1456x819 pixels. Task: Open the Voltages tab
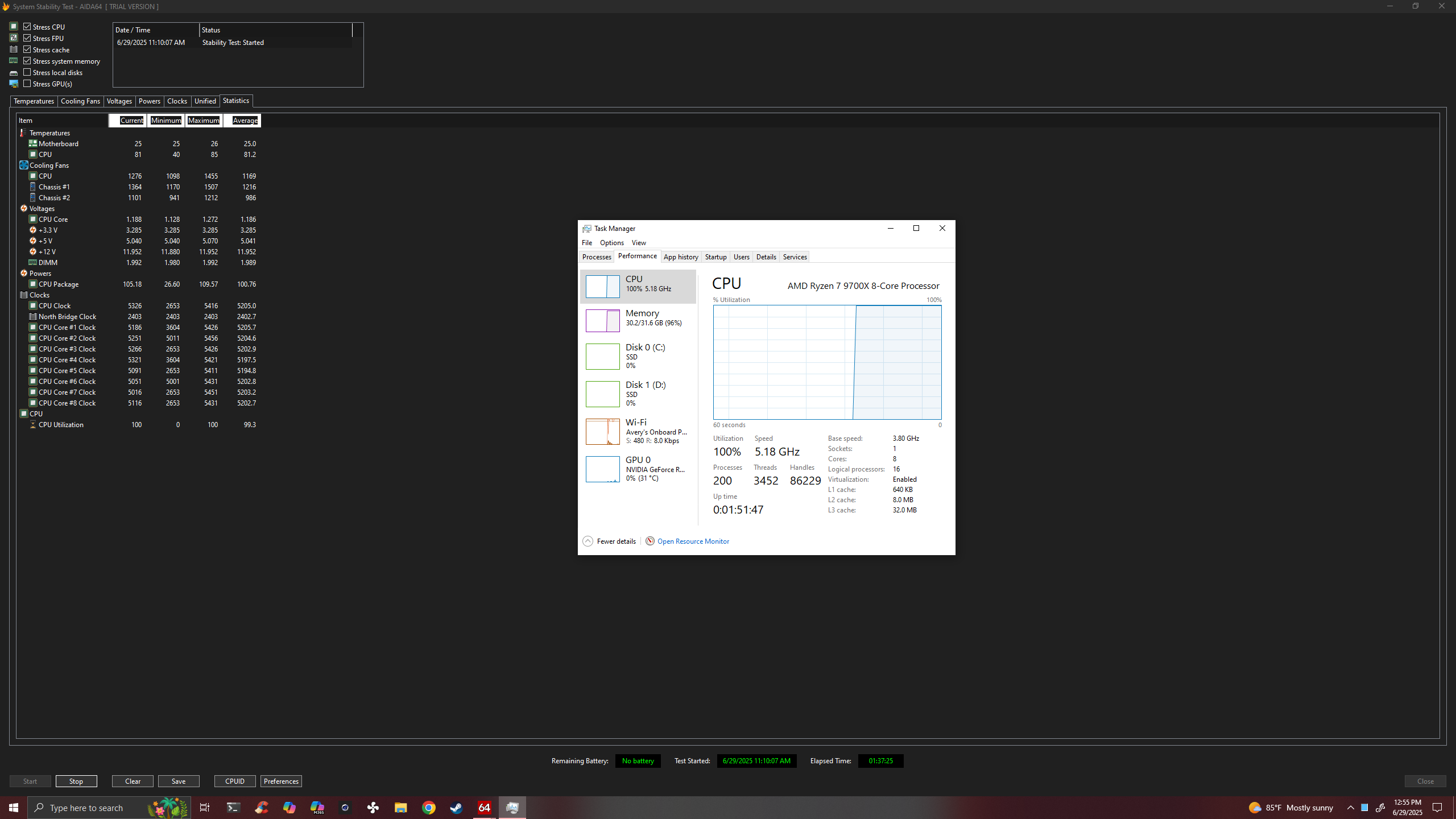click(119, 101)
